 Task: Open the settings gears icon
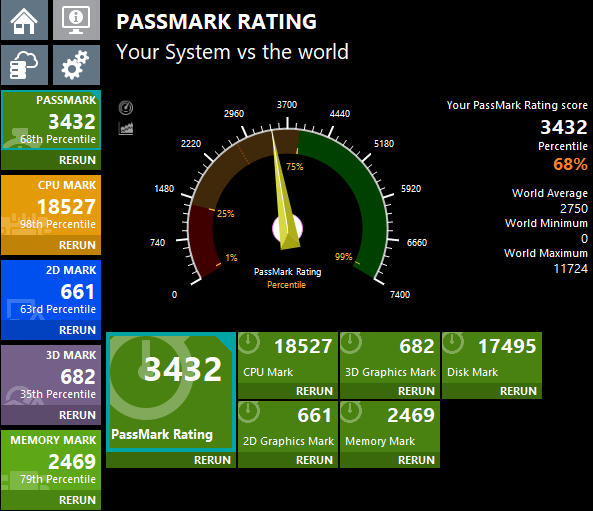tap(76, 65)
